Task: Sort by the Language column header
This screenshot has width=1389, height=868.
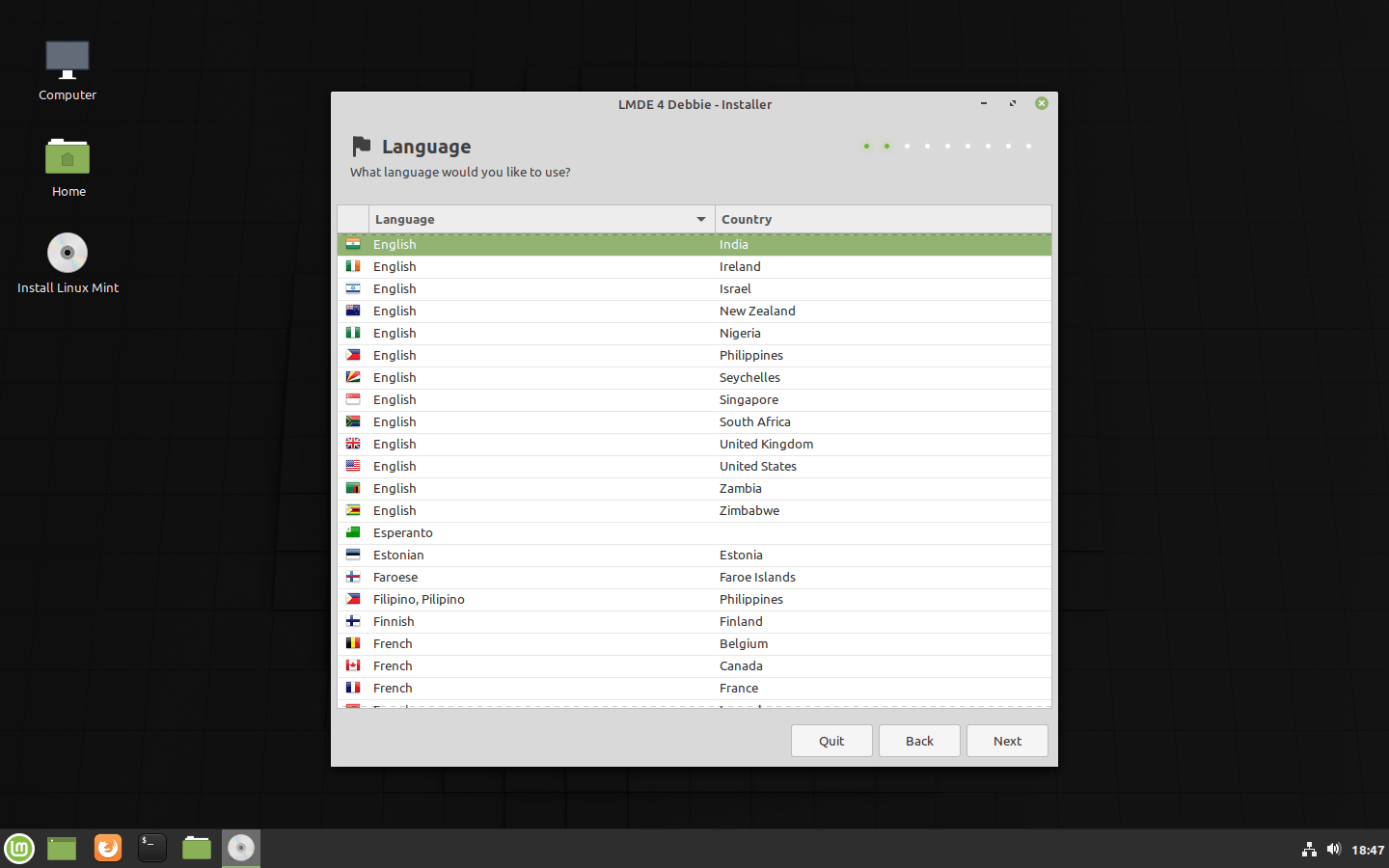Action: click(541, 219)
